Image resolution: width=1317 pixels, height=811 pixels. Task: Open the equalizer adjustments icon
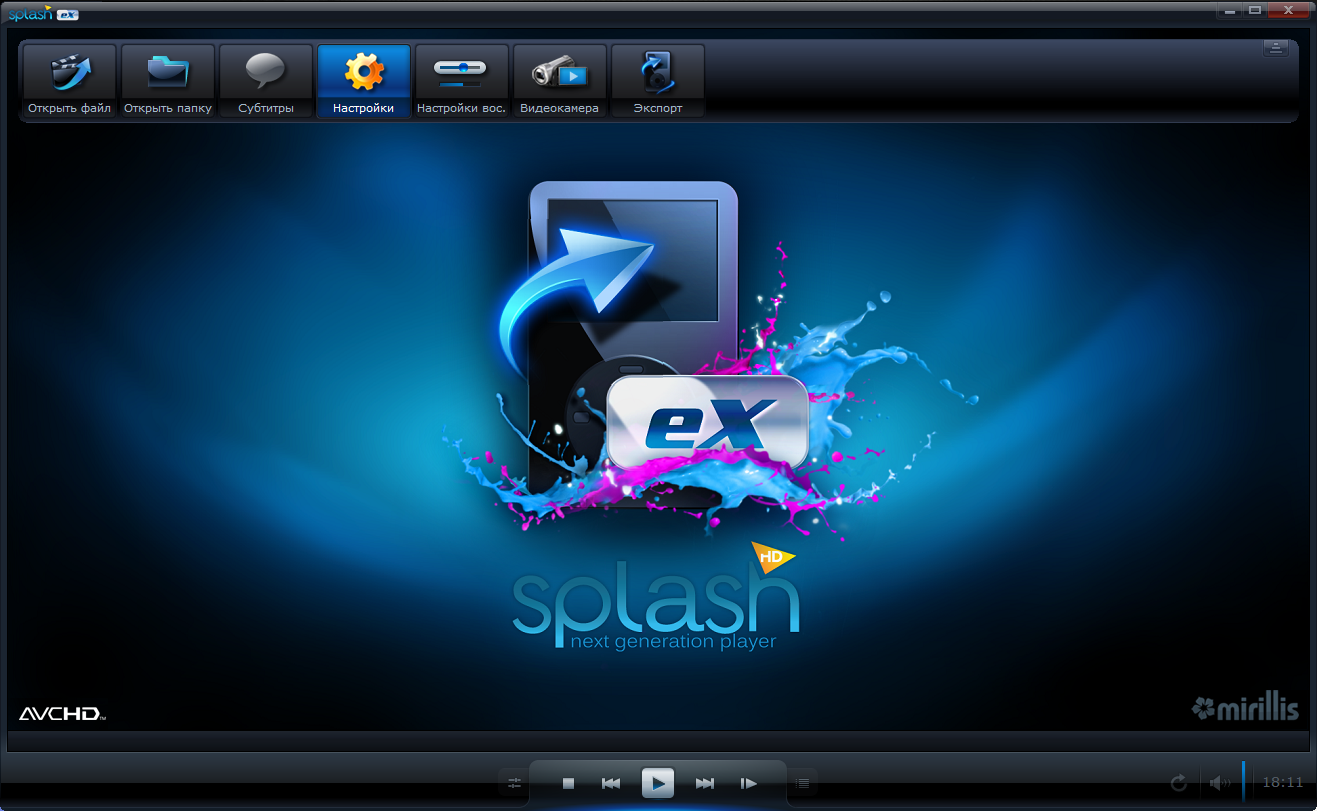pyautogui.click(x=515, y=783)
